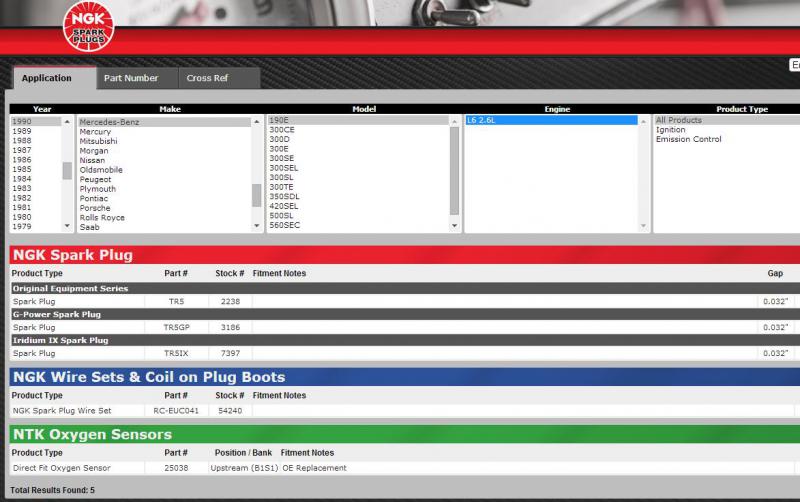Select 500SL in Model list

point(282,216)
